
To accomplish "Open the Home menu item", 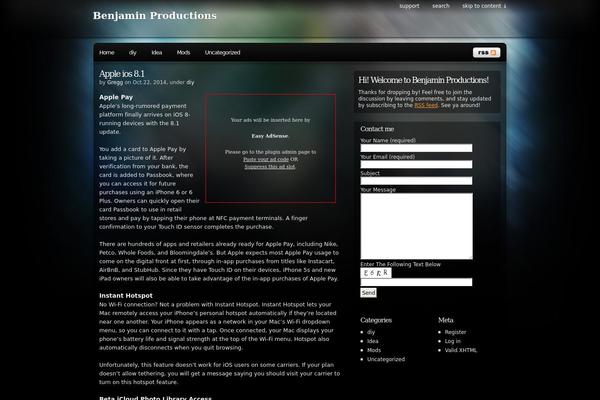I will coord(107,52).
